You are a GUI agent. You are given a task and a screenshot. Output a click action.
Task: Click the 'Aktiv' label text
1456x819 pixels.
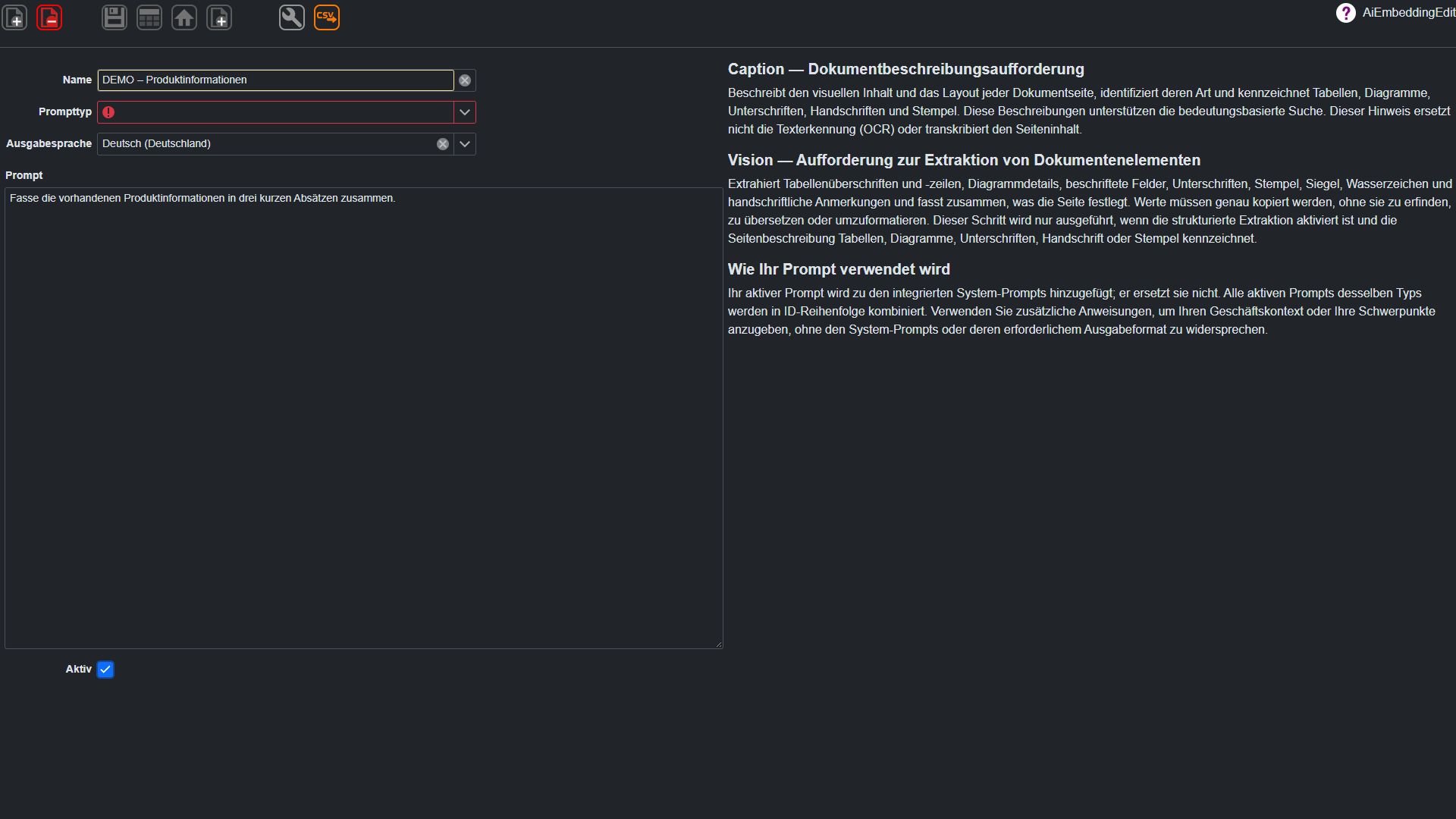coord(79,669)
